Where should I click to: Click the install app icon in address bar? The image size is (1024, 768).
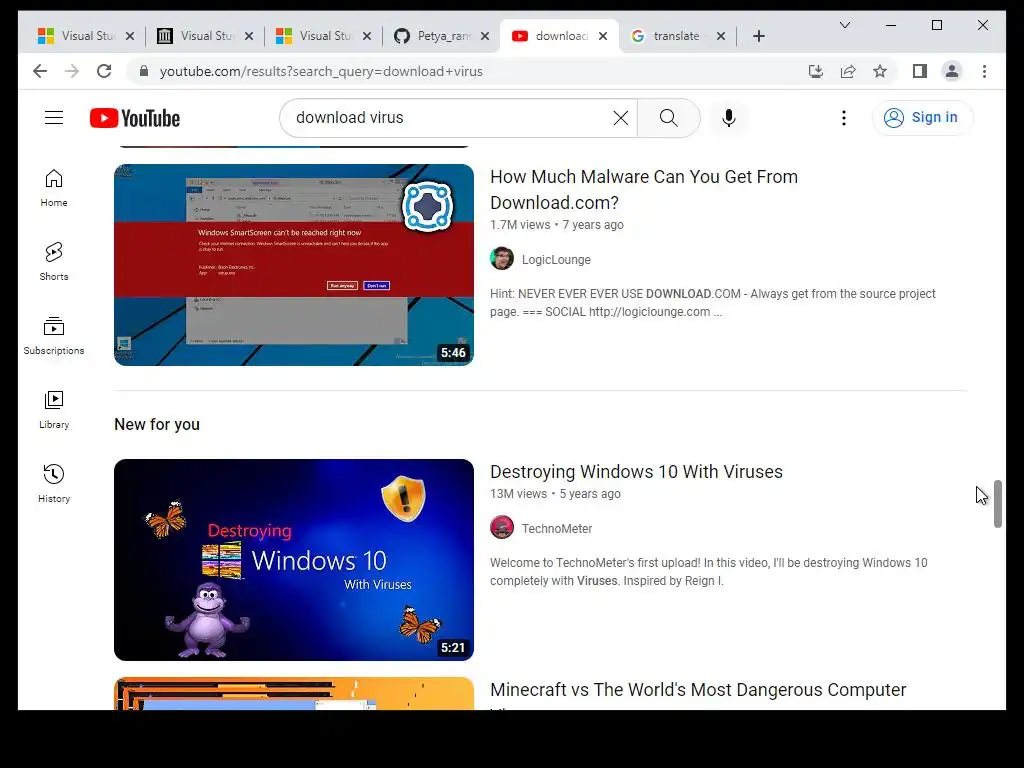(x=816, y=71)
